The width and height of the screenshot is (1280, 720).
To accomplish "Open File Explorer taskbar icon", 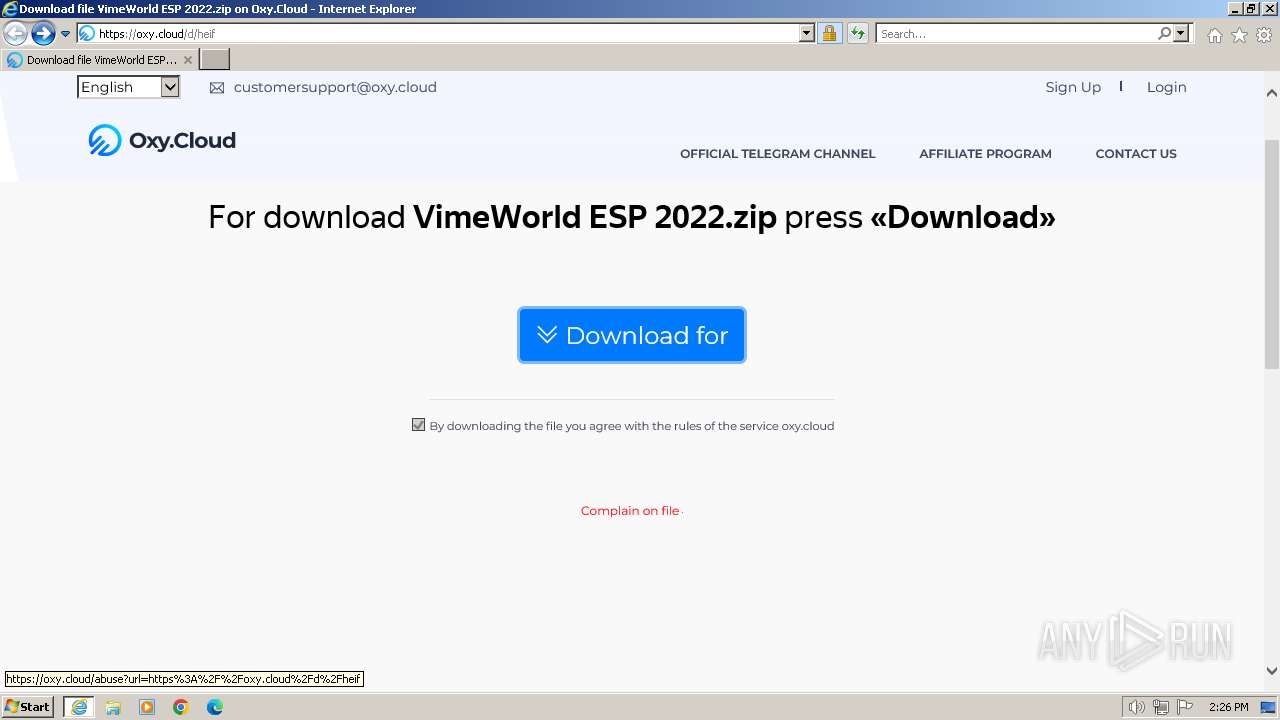I will [113, 707].
